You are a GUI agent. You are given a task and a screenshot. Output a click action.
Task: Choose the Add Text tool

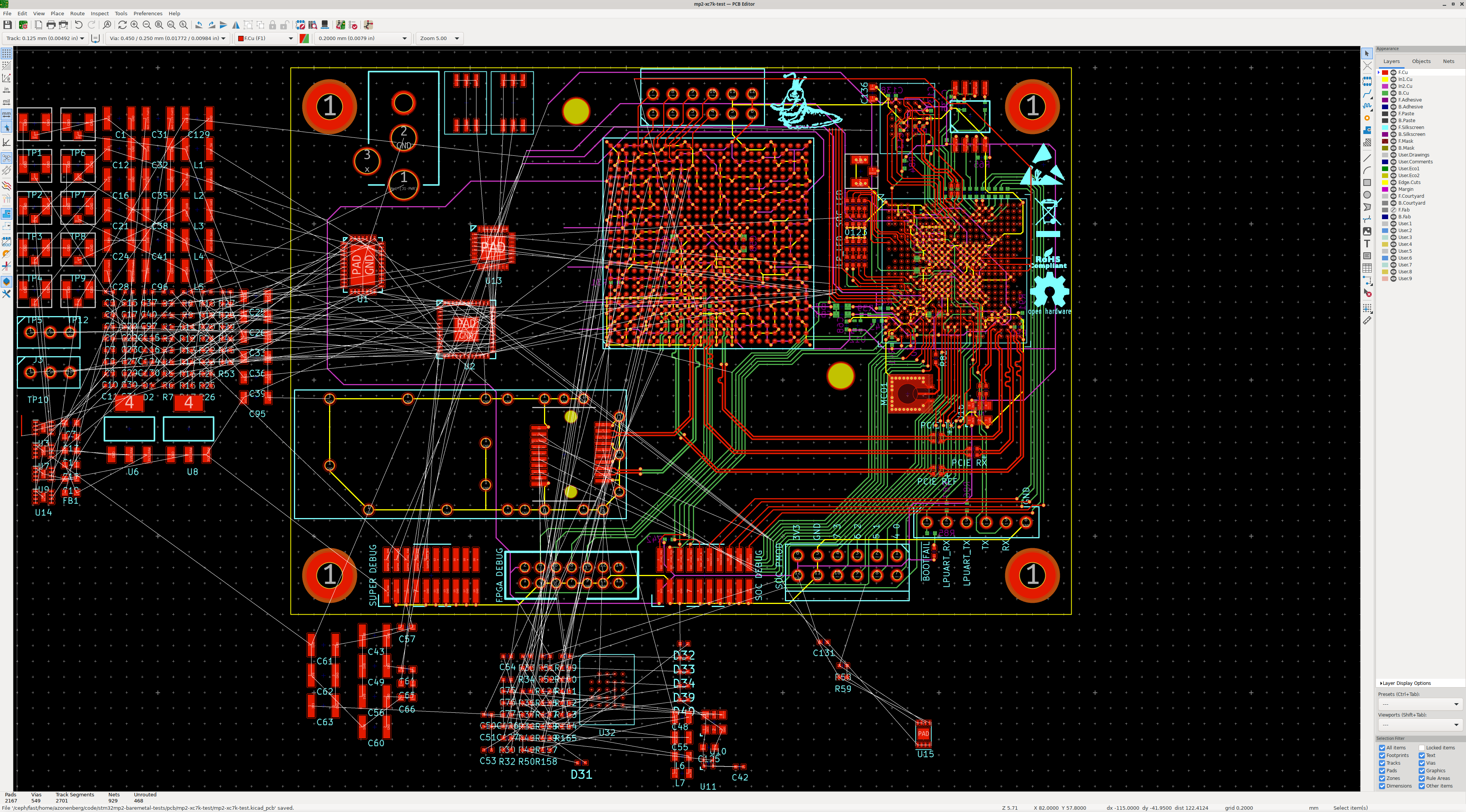pos(1367,244)
